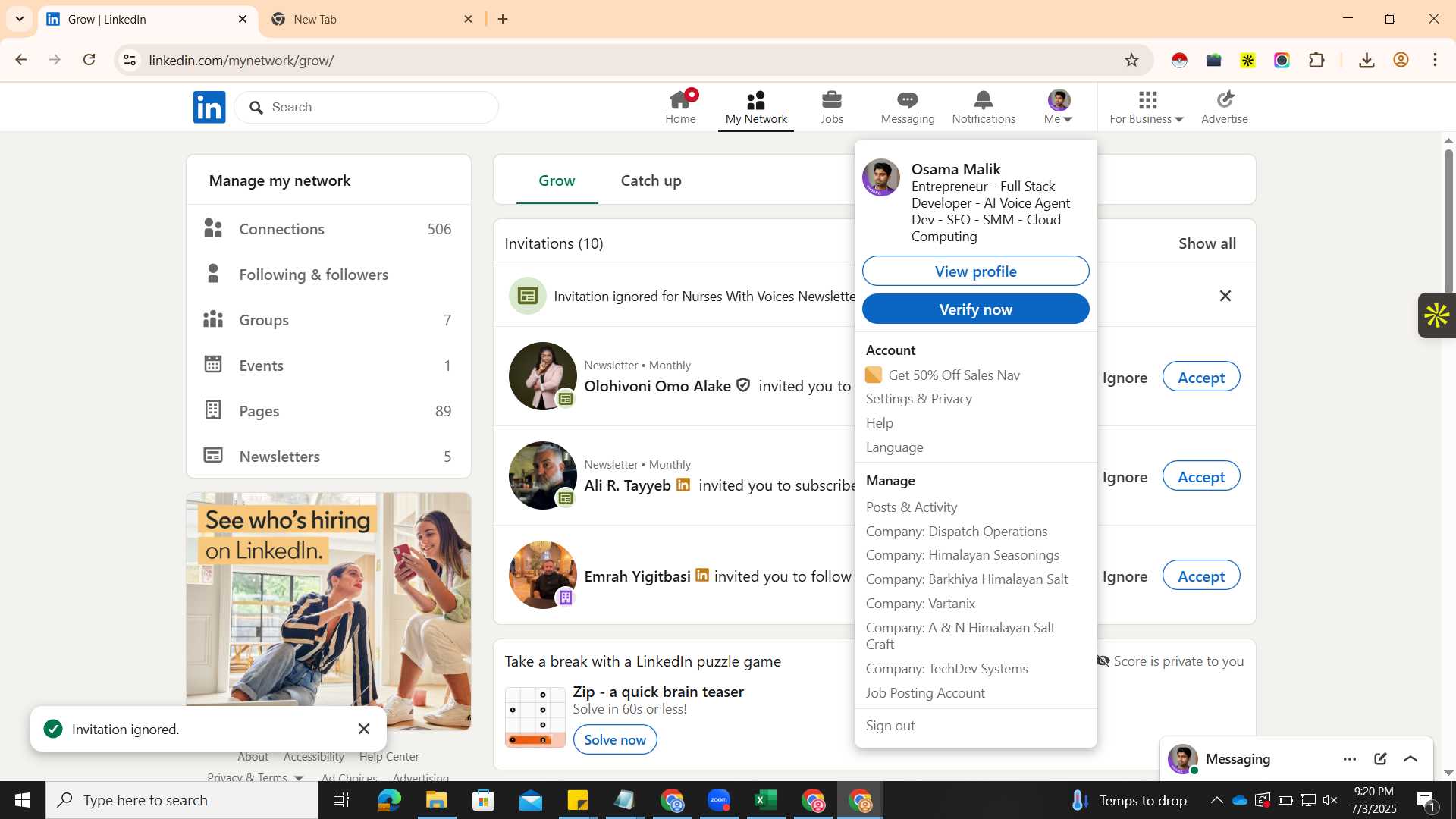The image size is (1456, 819).
Task: Open Help in account menu
Action: click(879, 423)
